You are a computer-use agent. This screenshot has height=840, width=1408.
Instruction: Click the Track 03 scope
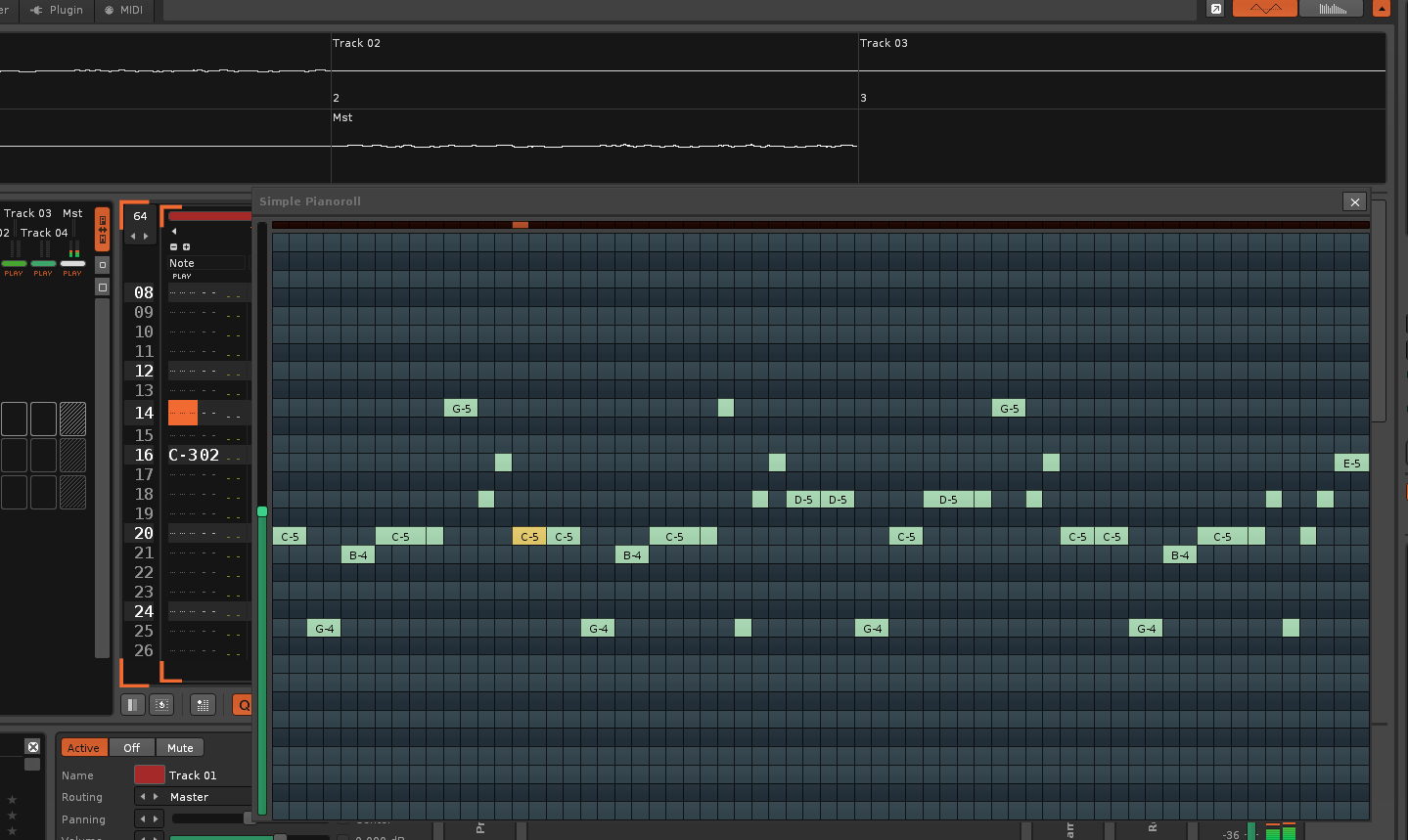point(1122,71)
